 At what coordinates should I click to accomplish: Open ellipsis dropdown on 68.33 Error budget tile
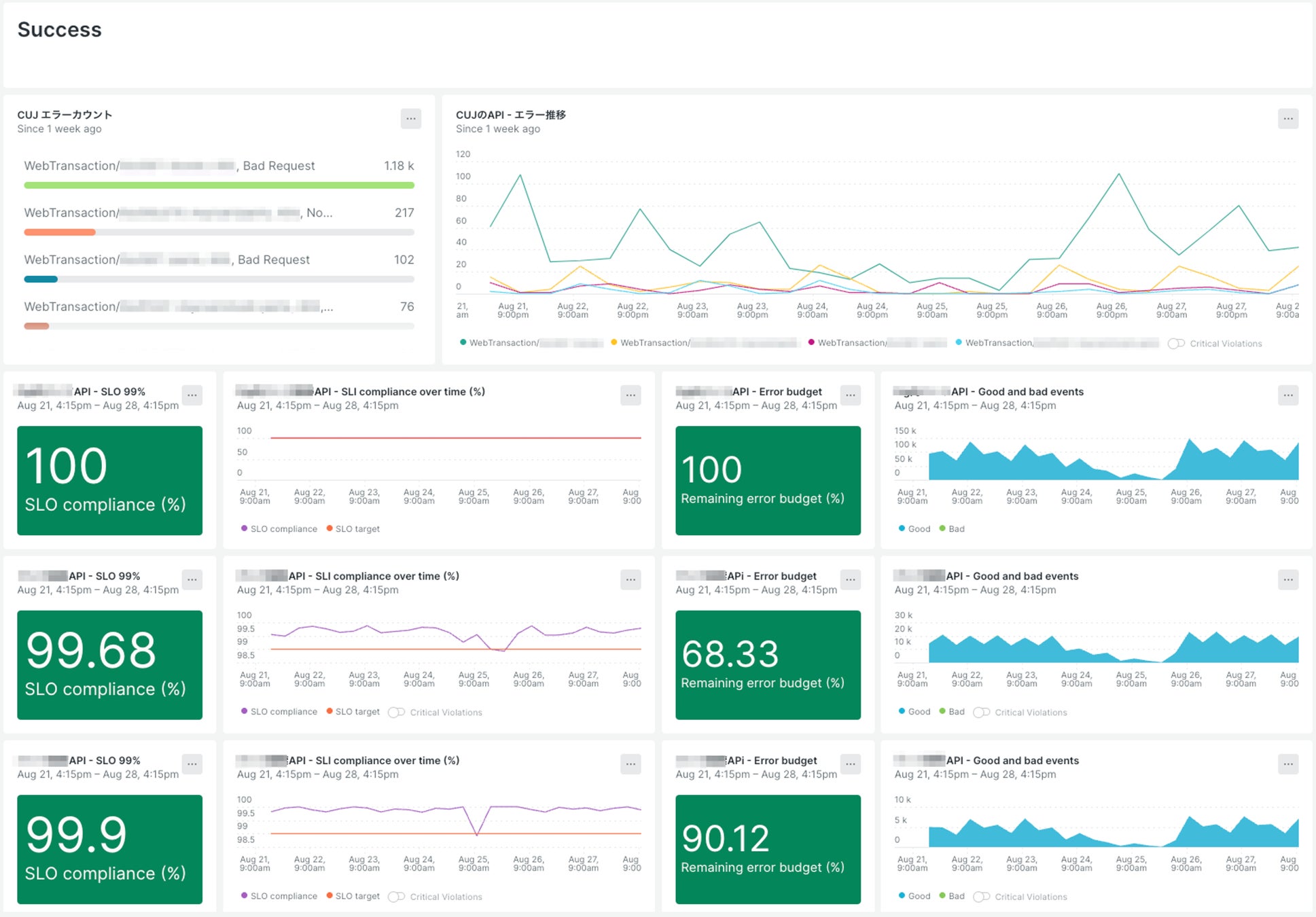click(x=850, y=579)
